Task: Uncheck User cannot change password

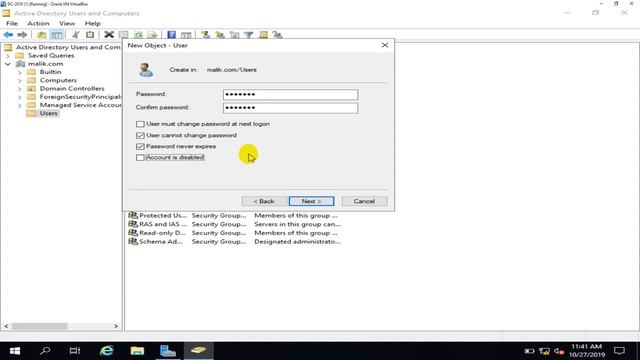Action: (x=140, y=135)
